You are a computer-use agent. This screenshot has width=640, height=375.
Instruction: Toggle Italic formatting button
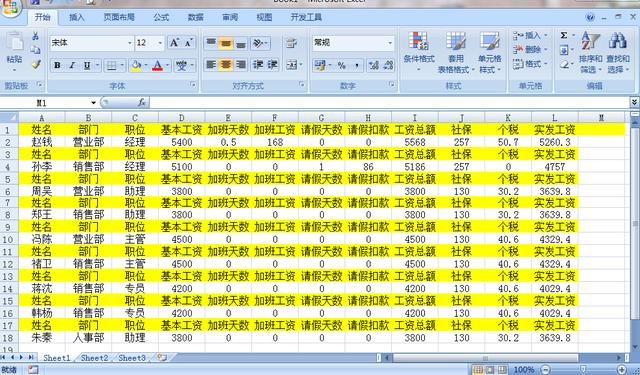(x=72, y=65)
